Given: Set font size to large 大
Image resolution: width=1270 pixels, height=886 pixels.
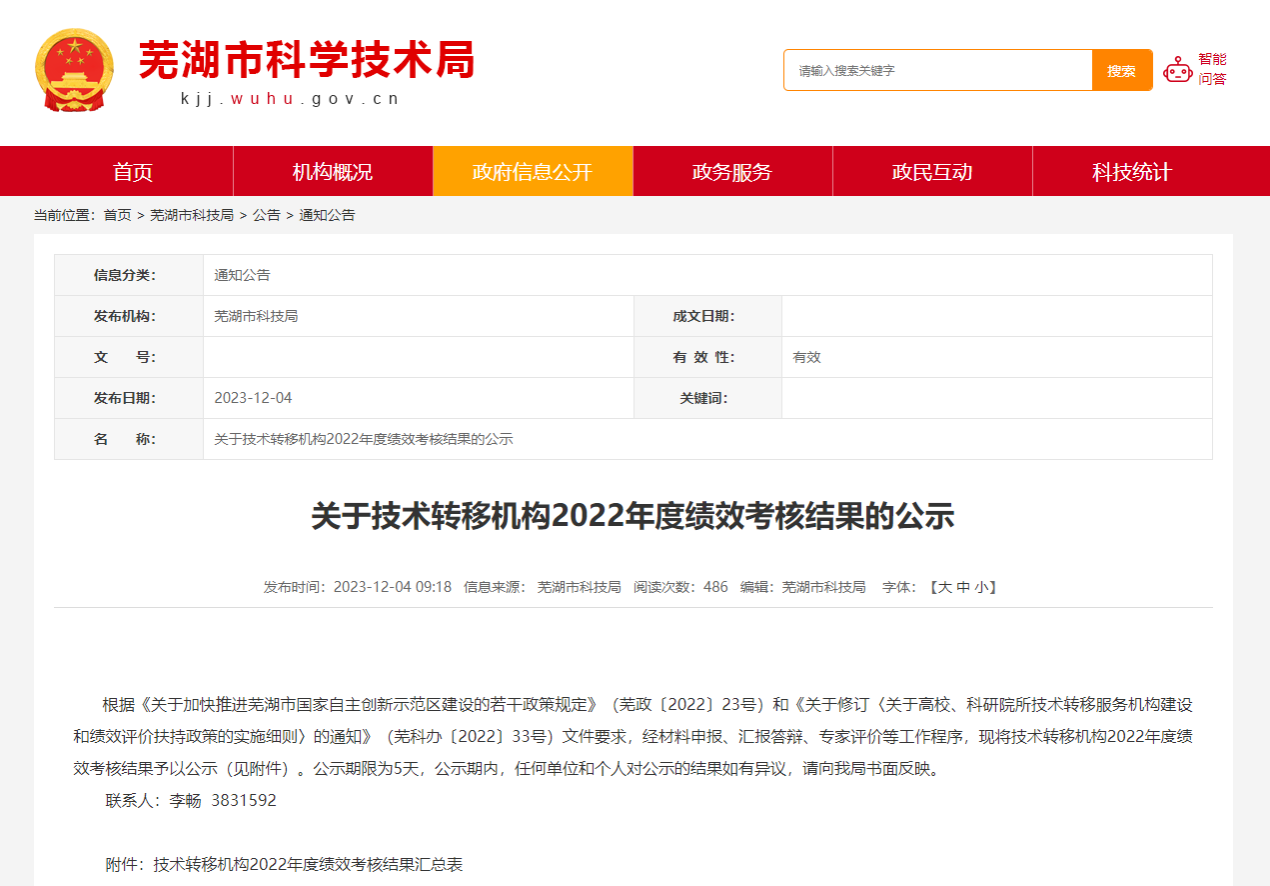Looking at the screenshot, I should (x=944, y=587).
